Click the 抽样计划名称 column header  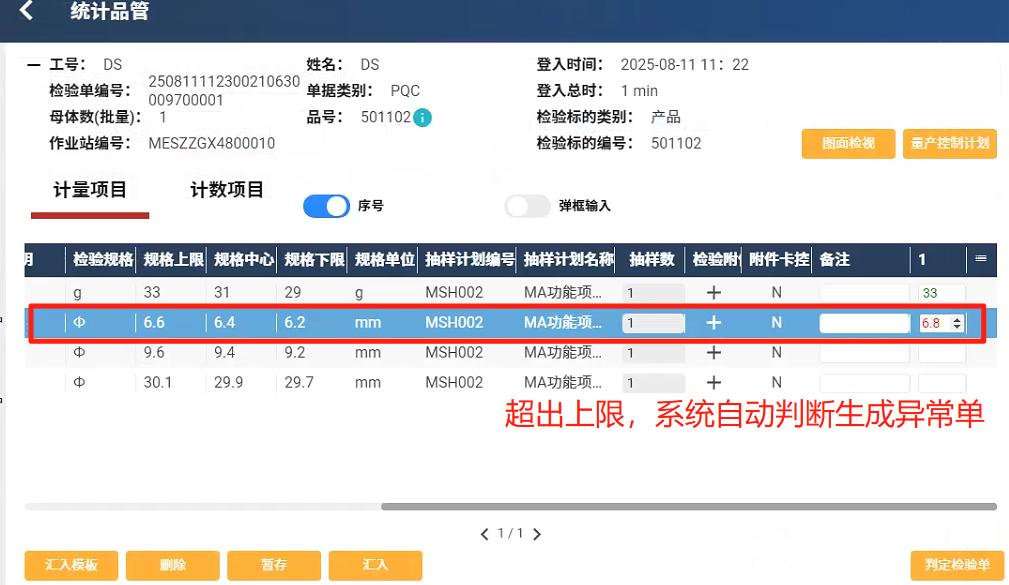pyautogui.click(x=569, y=259)
